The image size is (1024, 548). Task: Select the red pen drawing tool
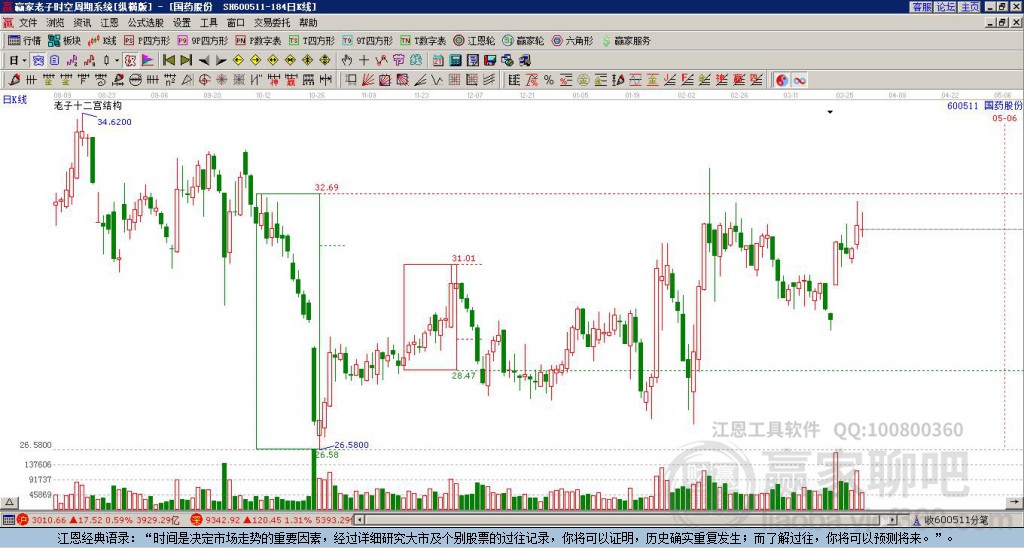pos(13,80)
